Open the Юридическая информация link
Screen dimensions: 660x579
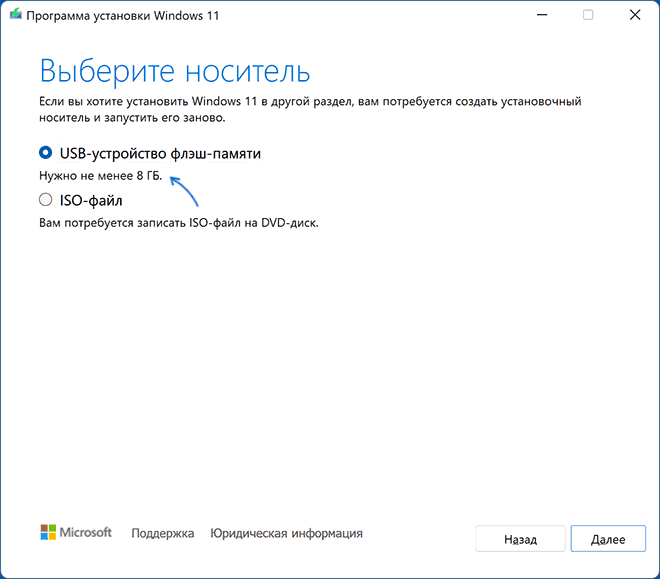click(286, 534)
